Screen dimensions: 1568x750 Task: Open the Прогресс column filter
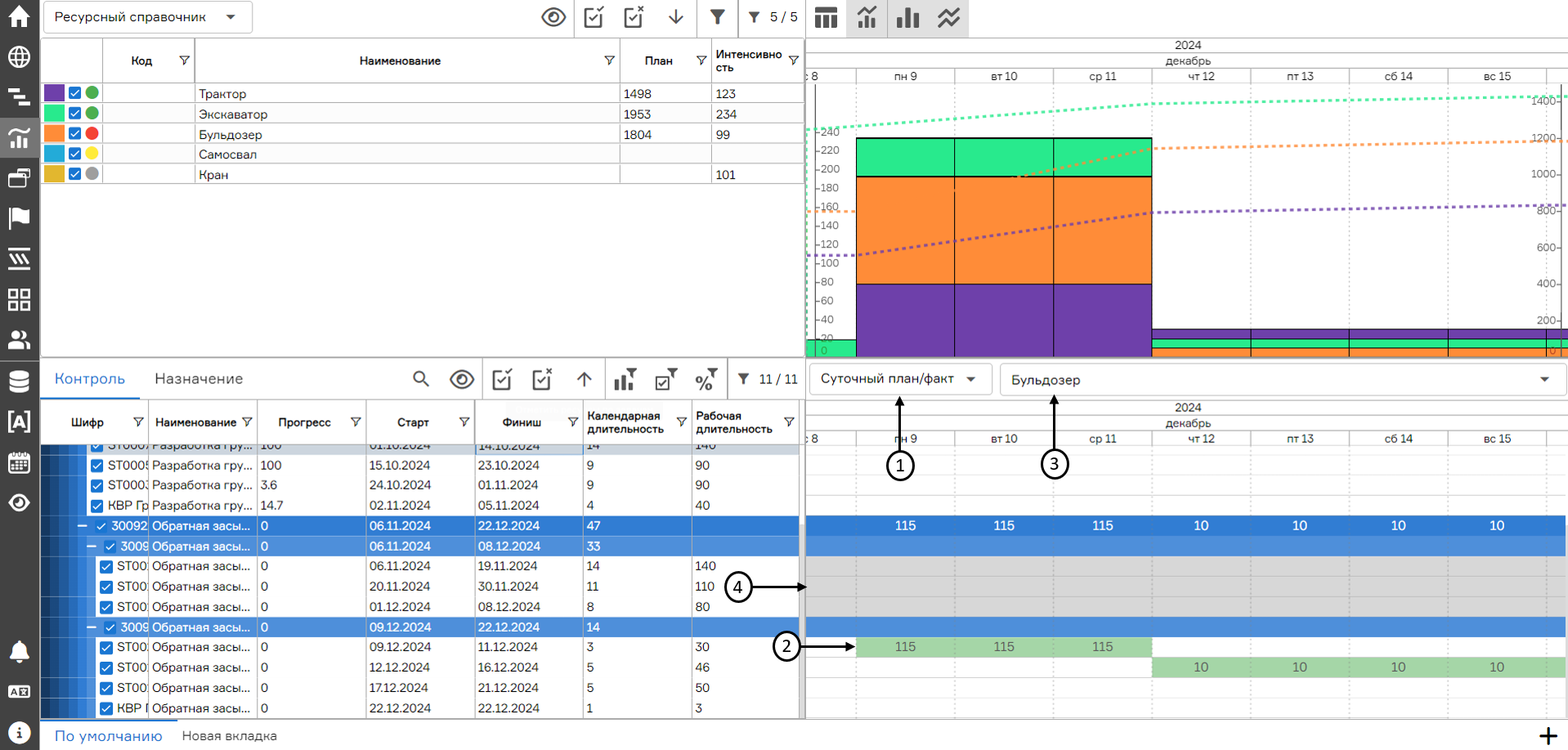tap(356, 422)
